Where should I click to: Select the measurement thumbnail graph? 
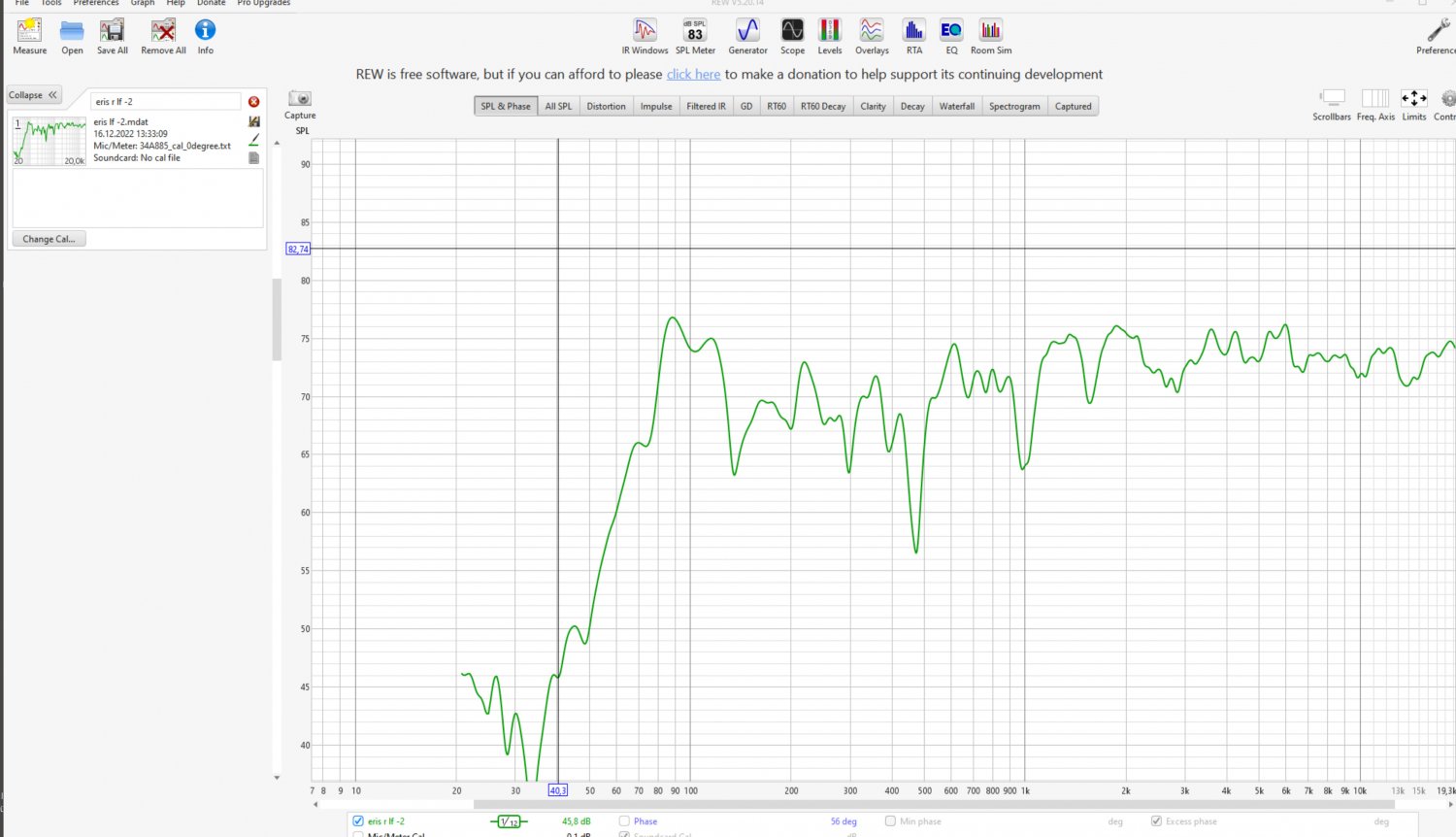[x=49, y=141]
